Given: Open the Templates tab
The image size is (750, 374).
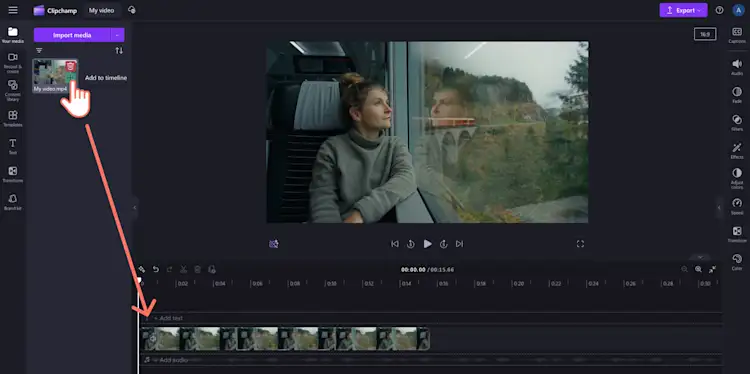Looking at the screenshot, I should (x=13, y=119).
